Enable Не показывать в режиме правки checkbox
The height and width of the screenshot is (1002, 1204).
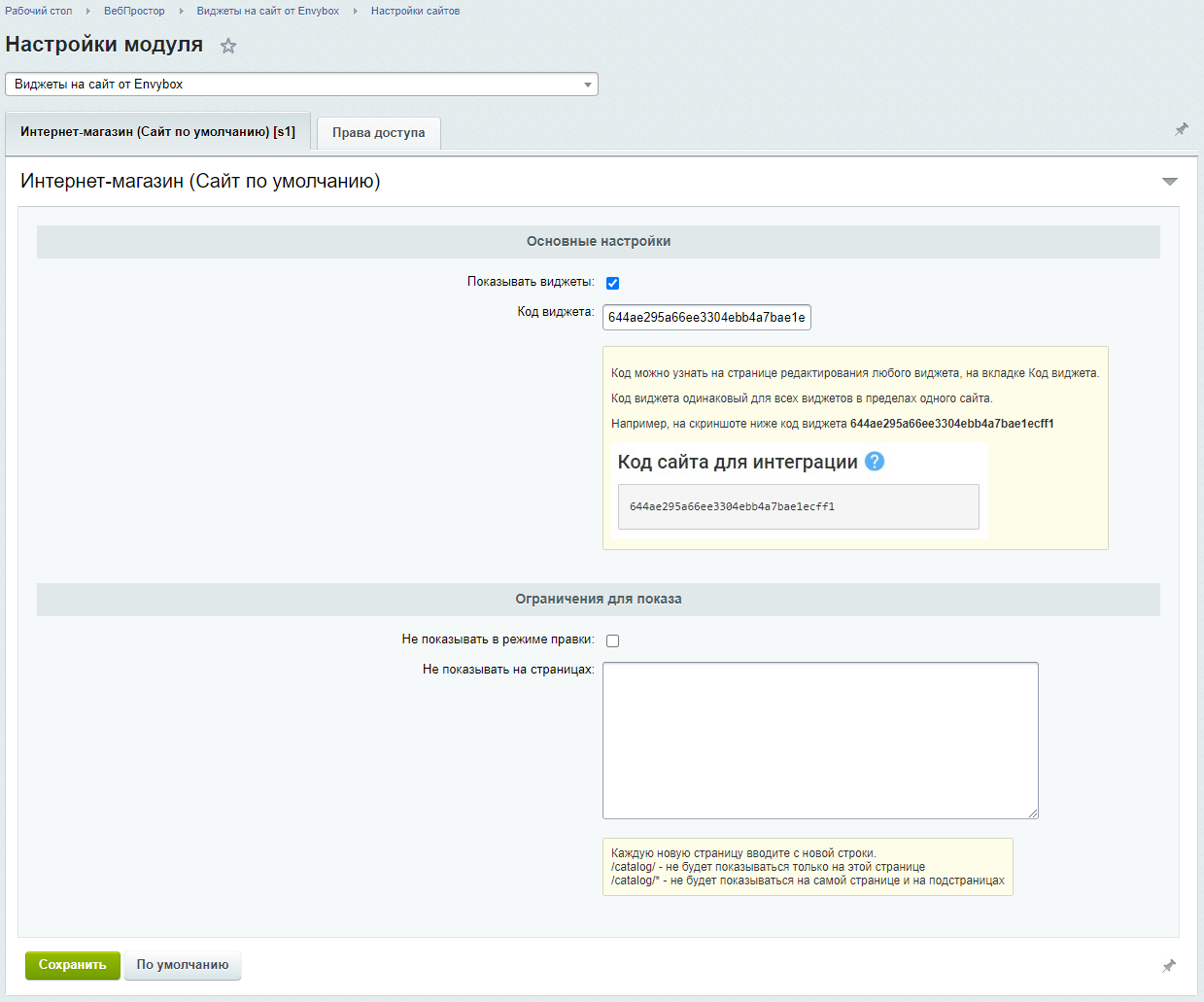pos(612,640)
